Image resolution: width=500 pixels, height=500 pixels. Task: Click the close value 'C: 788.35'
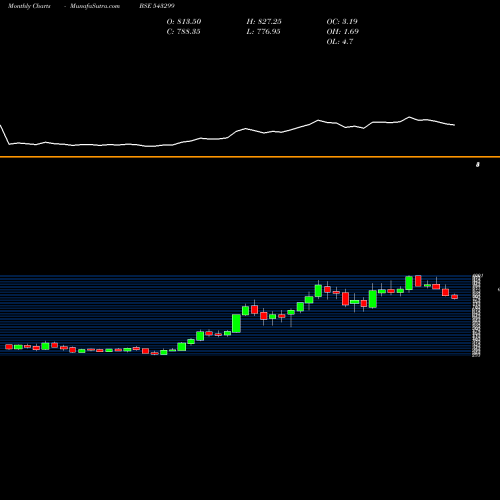[183, 31]
